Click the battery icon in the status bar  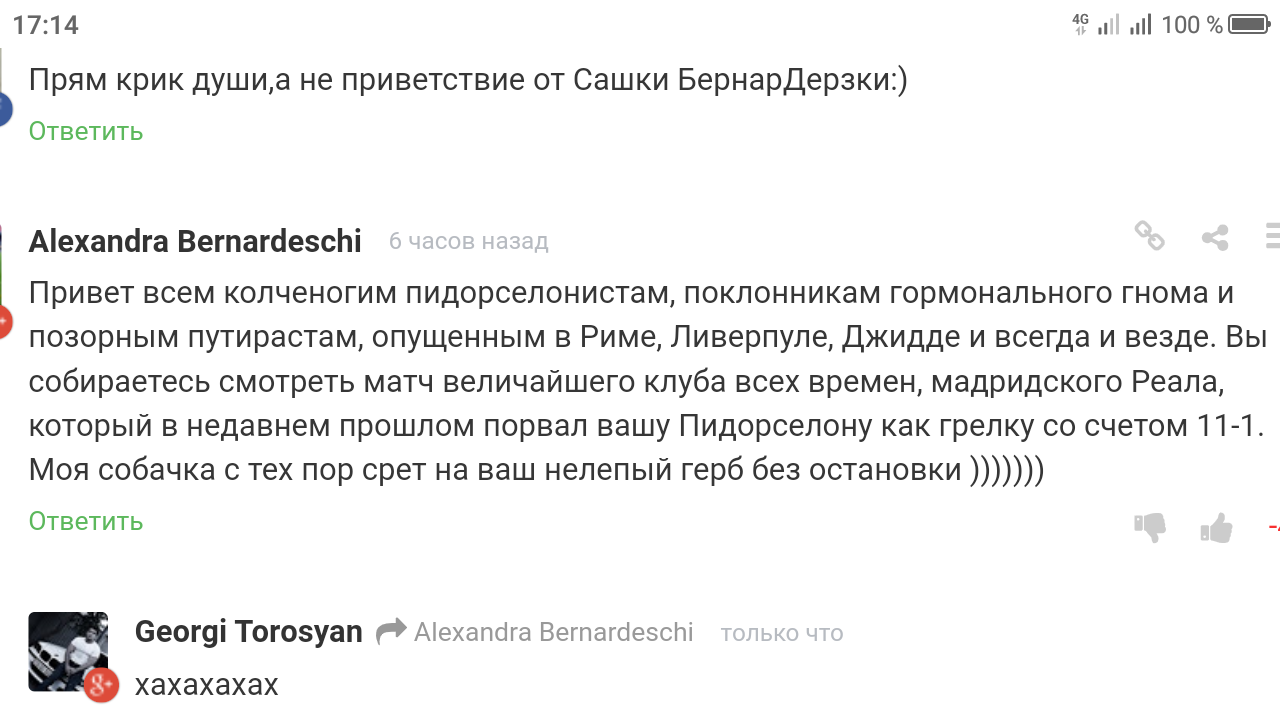pyautogui.click(x=1248, y=25)
